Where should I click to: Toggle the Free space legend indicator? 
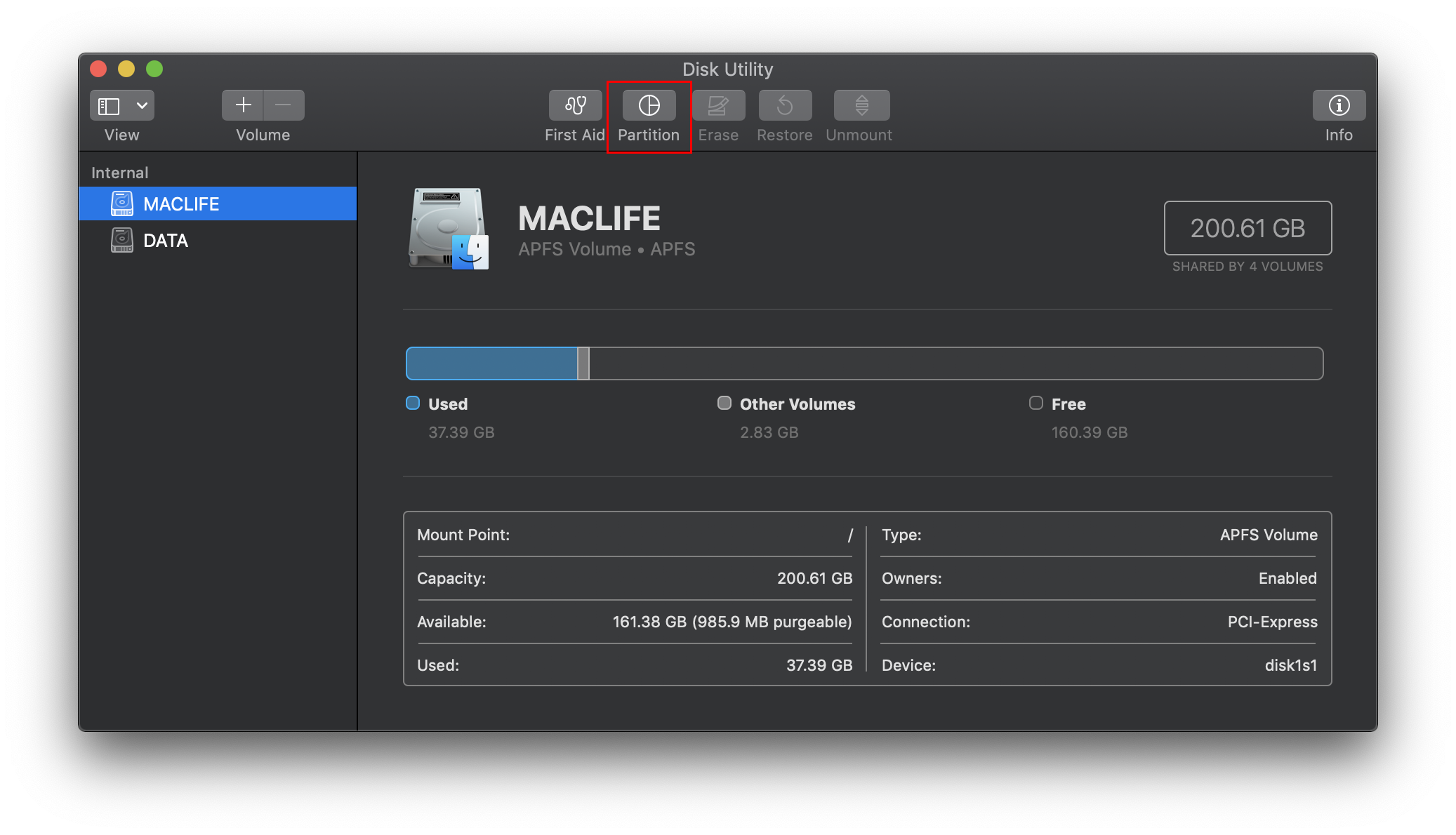point(1035,403)
